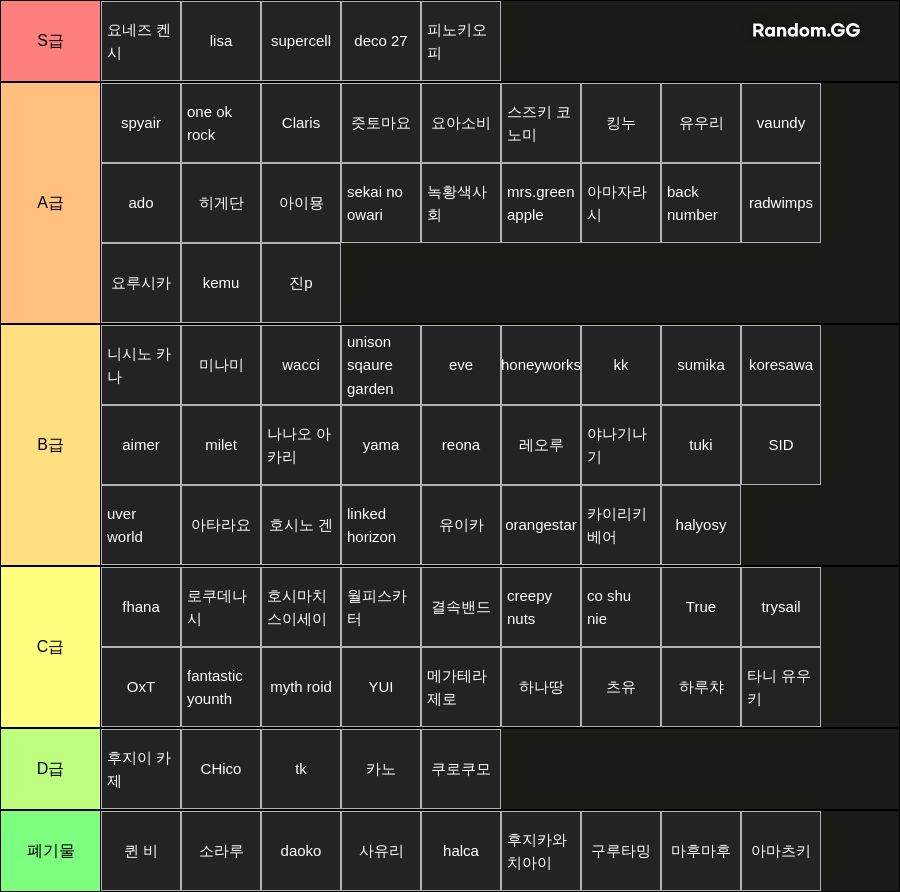Select the 쿠로쿠모 tile
Image resolution: width=900 pixels, height=892 pixels.
coord(461,769)
